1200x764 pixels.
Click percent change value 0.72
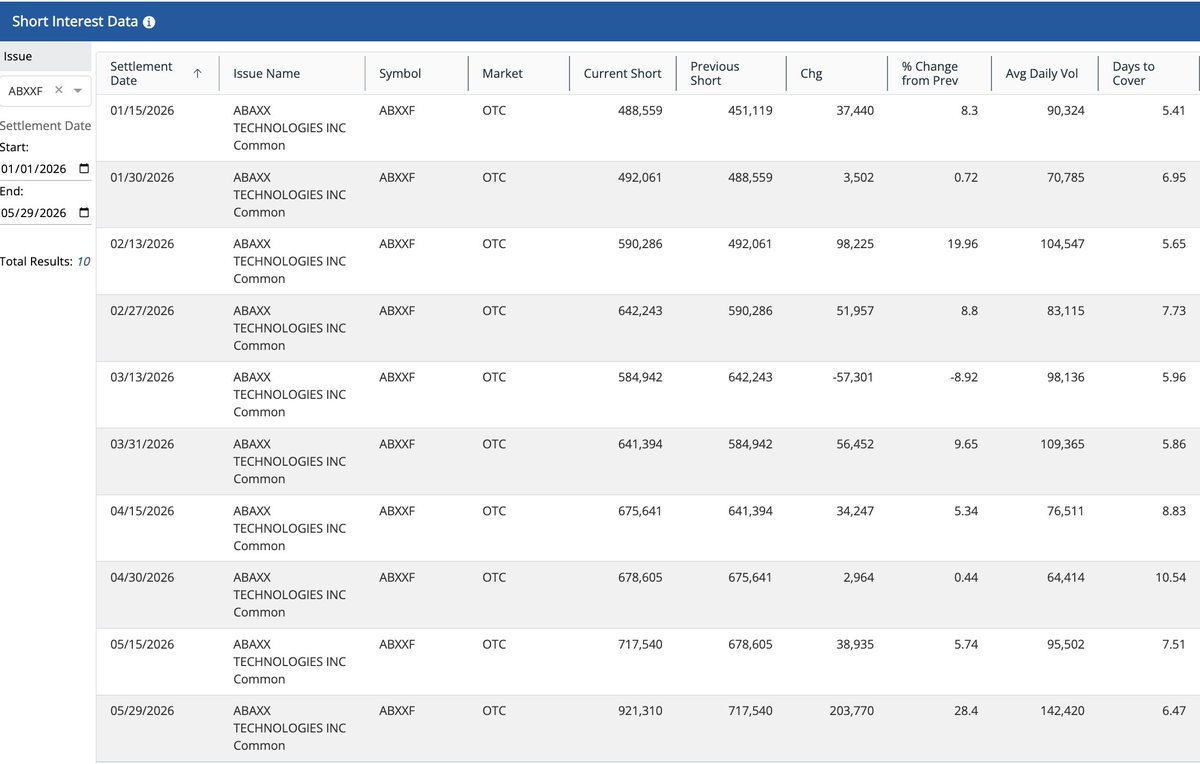pyautogui.click(x=966, y=177)
